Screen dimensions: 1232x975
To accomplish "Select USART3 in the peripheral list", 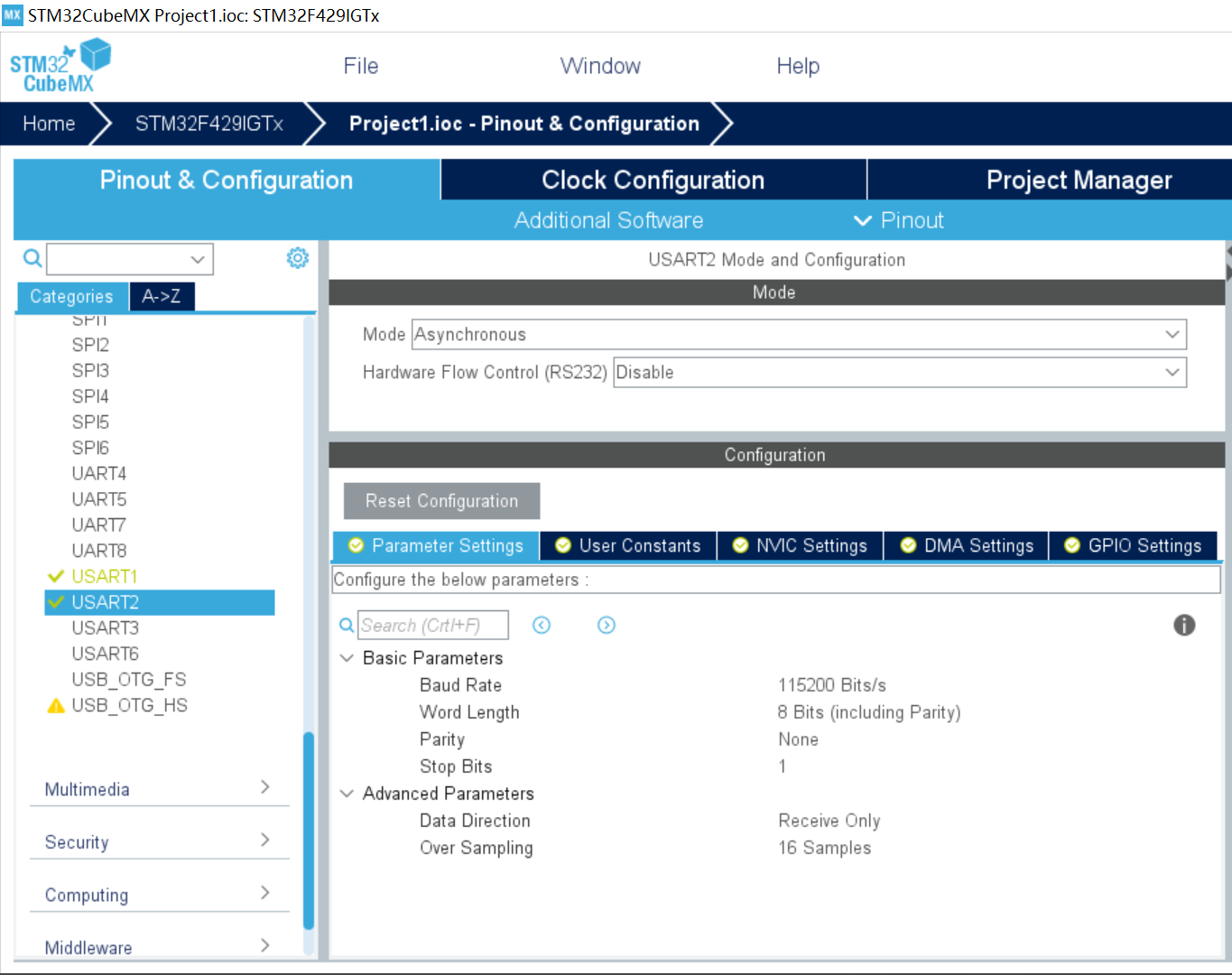I will 106,627.
